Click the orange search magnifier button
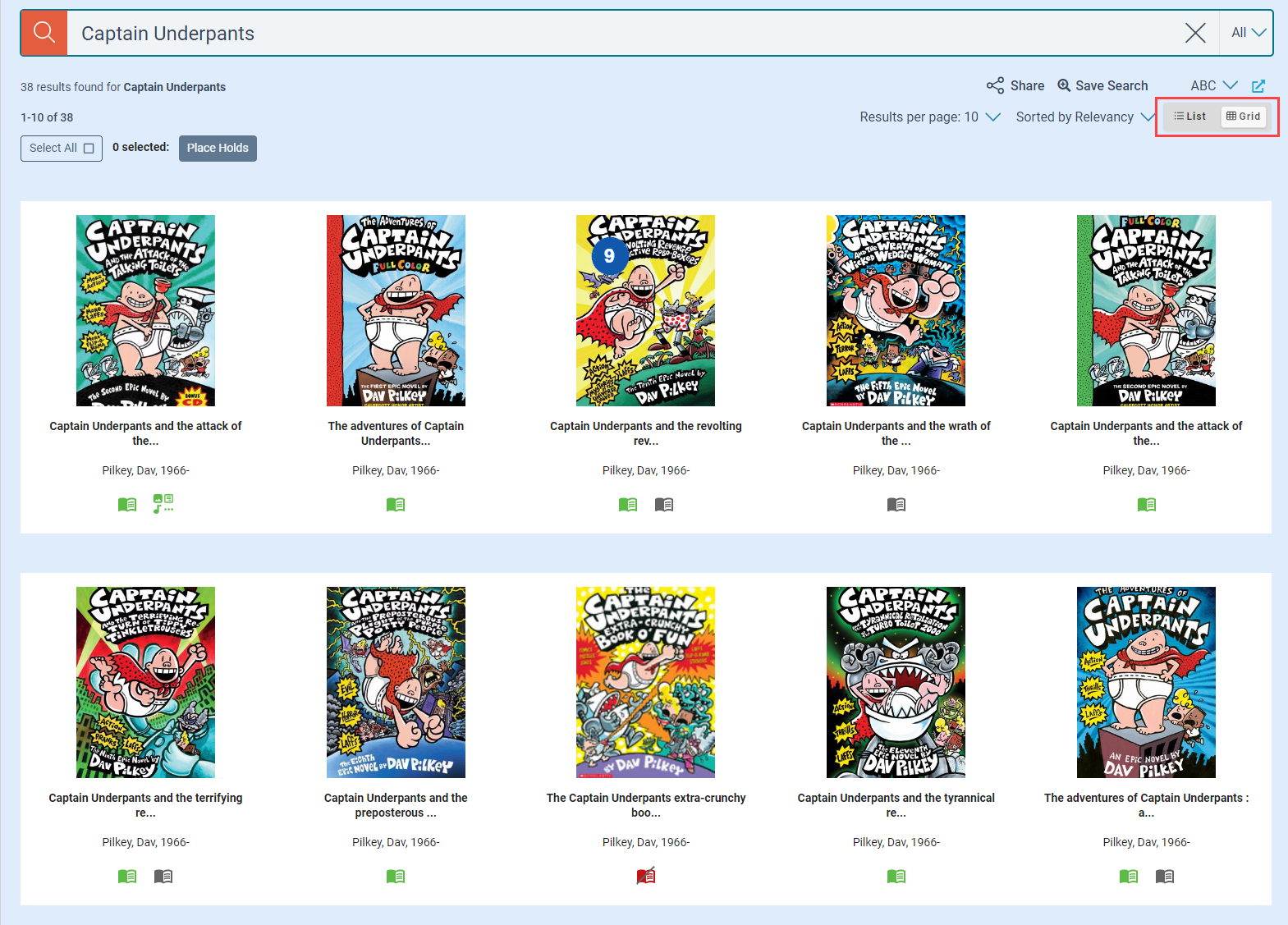 (44, 33)
